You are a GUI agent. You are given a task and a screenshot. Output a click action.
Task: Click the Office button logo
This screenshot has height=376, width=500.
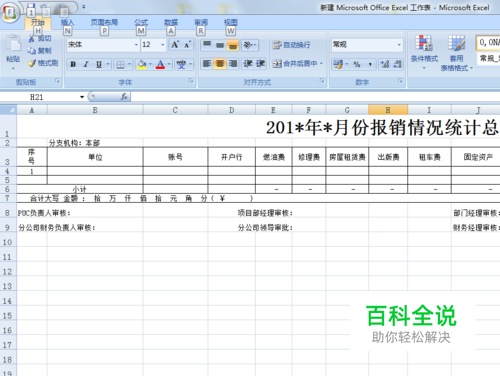coord(10,13)
